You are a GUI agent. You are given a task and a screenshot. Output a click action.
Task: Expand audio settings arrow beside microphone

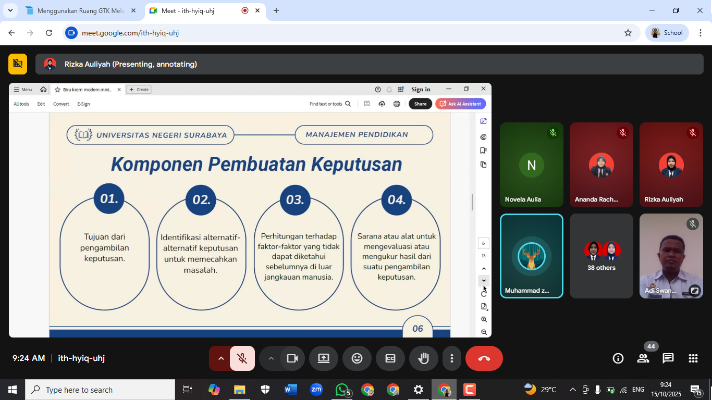click(220, 358)
